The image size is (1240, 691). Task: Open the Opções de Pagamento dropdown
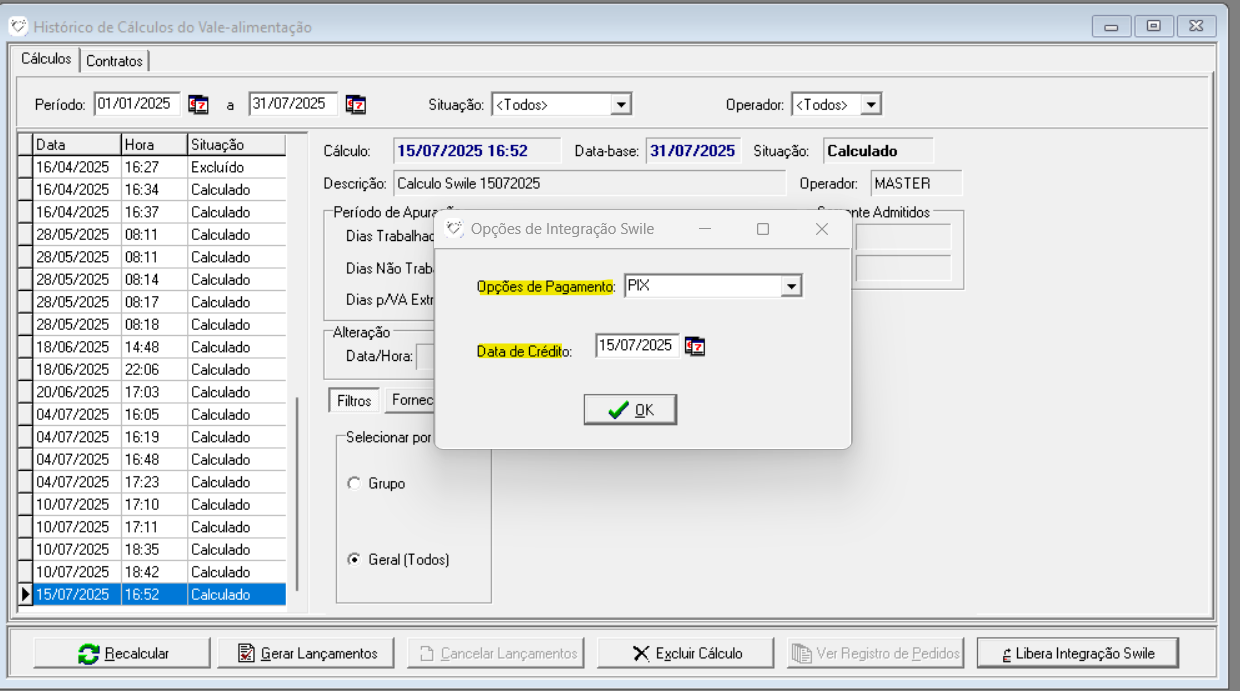point(792,287)
